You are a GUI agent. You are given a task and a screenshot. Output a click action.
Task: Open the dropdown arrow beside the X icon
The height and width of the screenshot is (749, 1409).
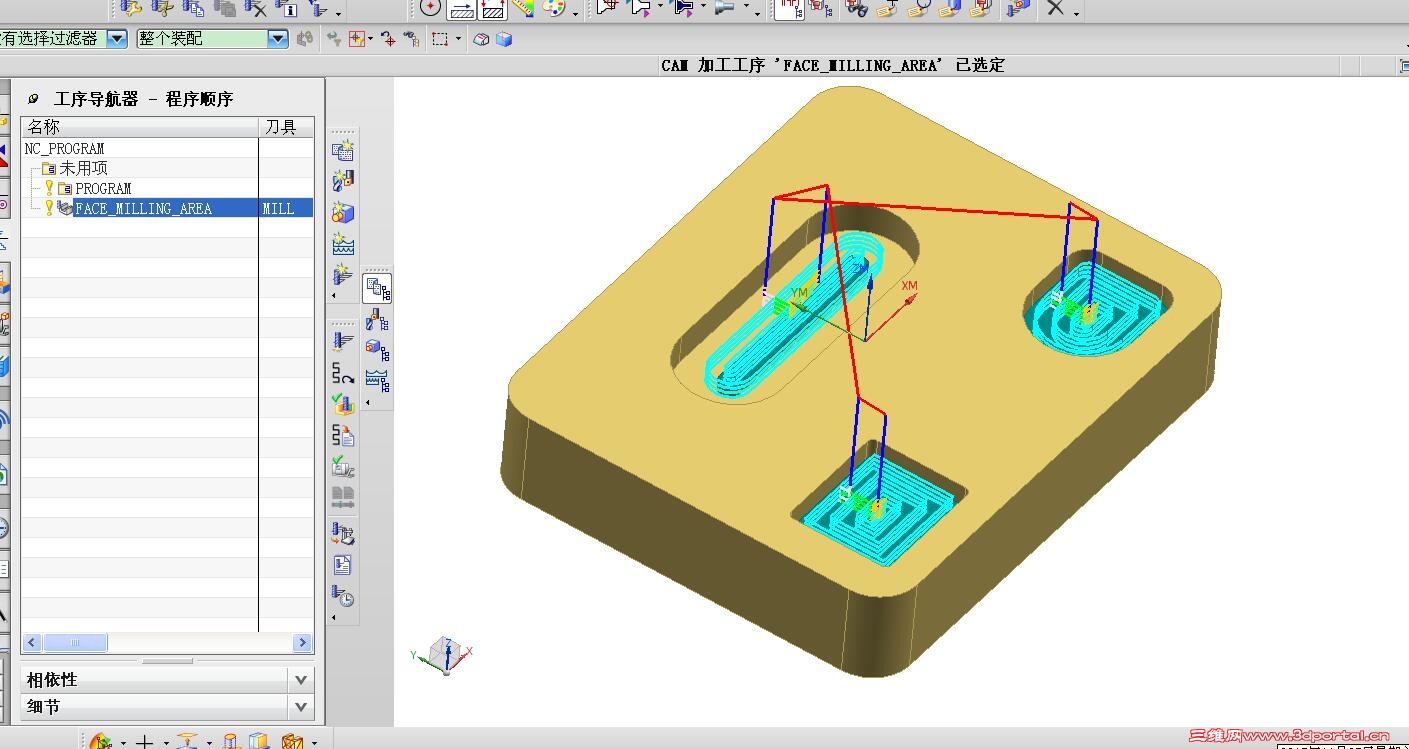(x=1076, y=12)
